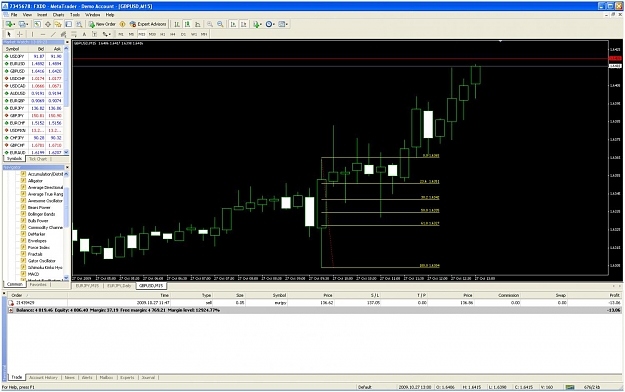The image size is (625, 392).
Task: Select Fractals indicator in Navigator
Action: (x=35, y=254)
